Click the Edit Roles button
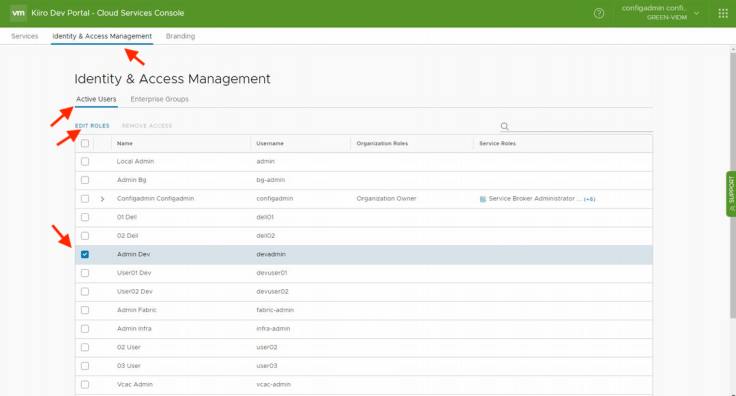 (x=92, y=126)
